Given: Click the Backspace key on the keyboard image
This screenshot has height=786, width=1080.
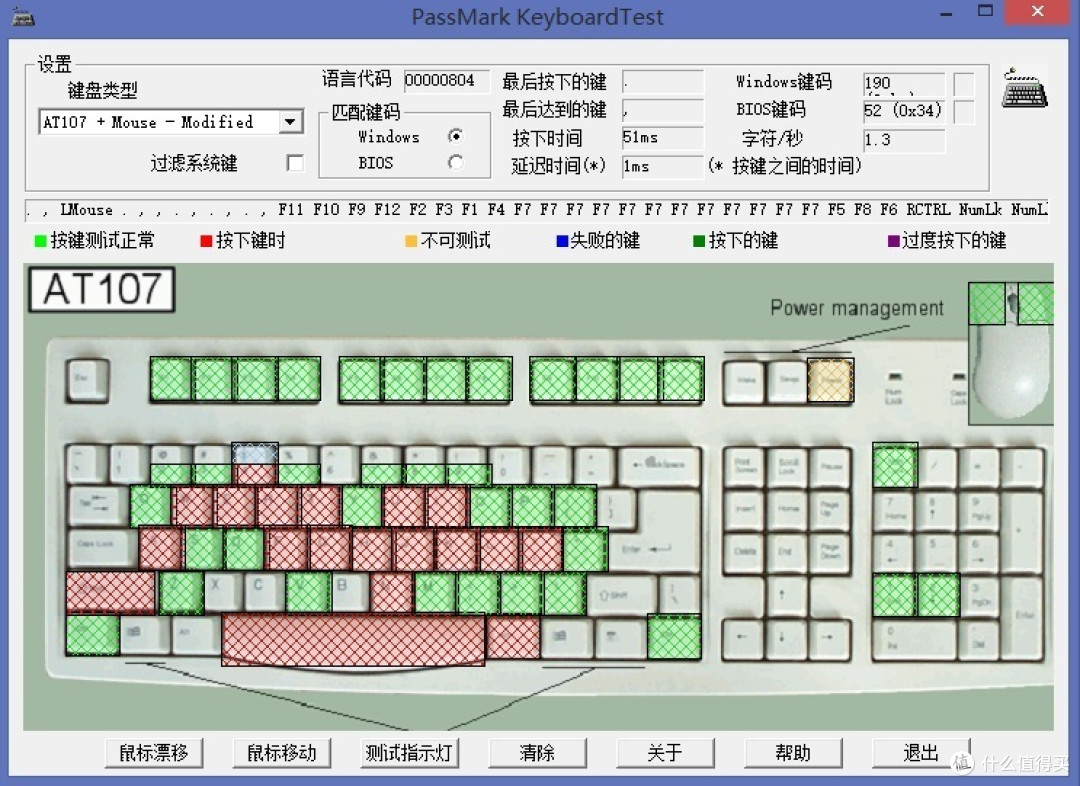Looking at the screenshot, I should click(660, 465).
